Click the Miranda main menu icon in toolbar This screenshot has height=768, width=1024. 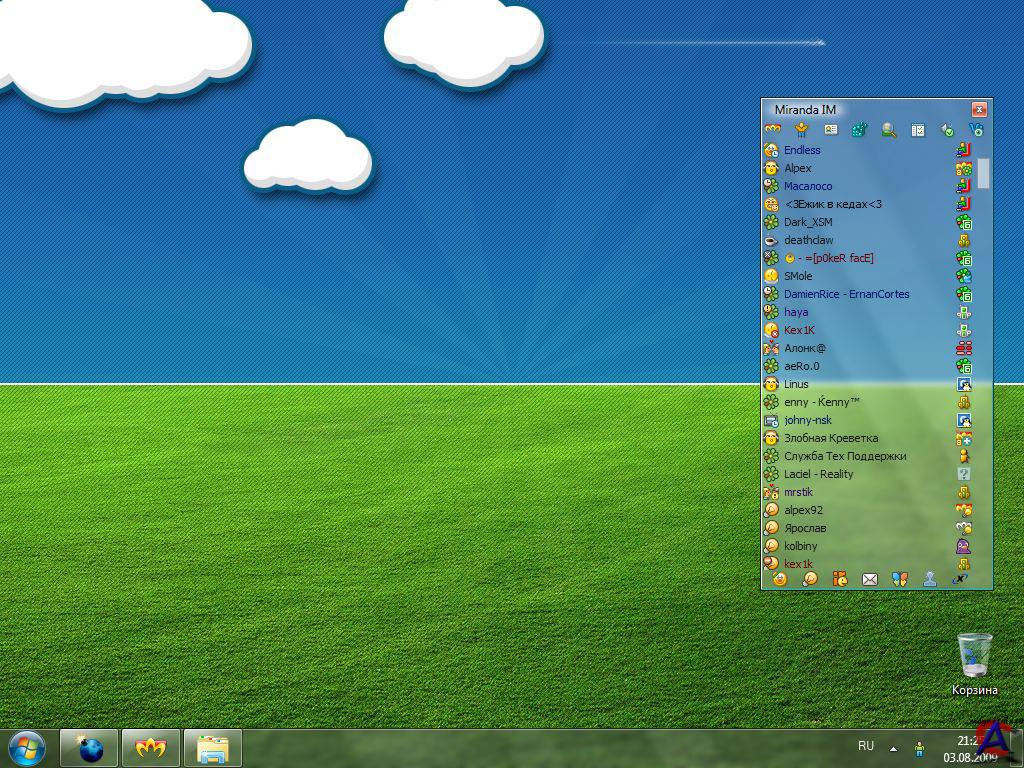click(772, 130)
